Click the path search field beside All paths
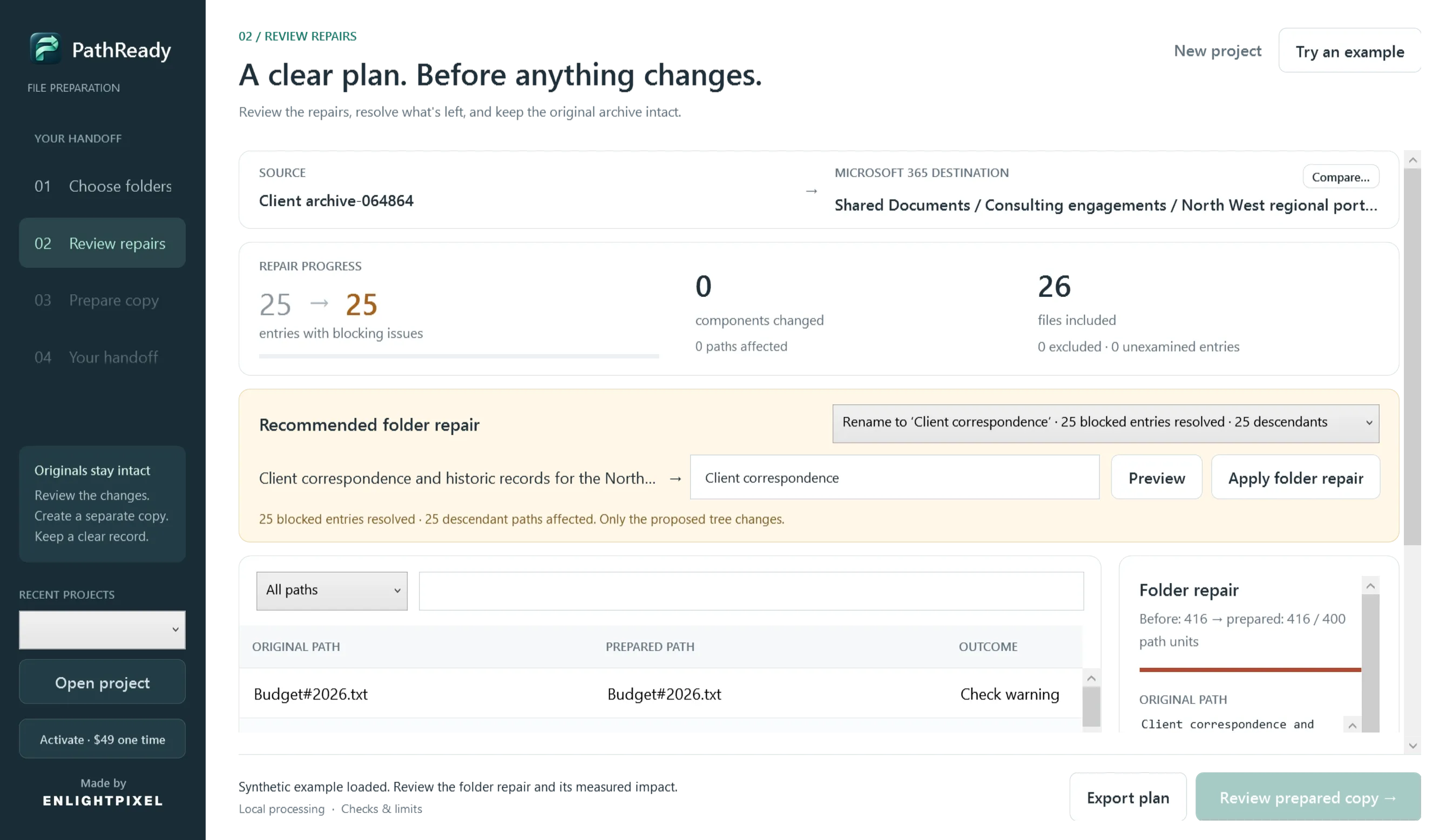Image resolution: width=1453 pixels, height=840 pixels. tap(751, 591)
